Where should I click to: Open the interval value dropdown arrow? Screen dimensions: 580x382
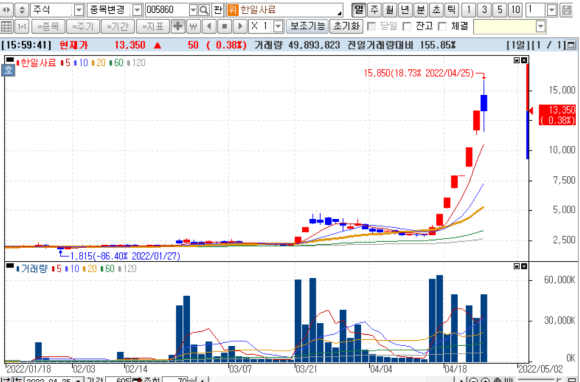click(552, 10)
